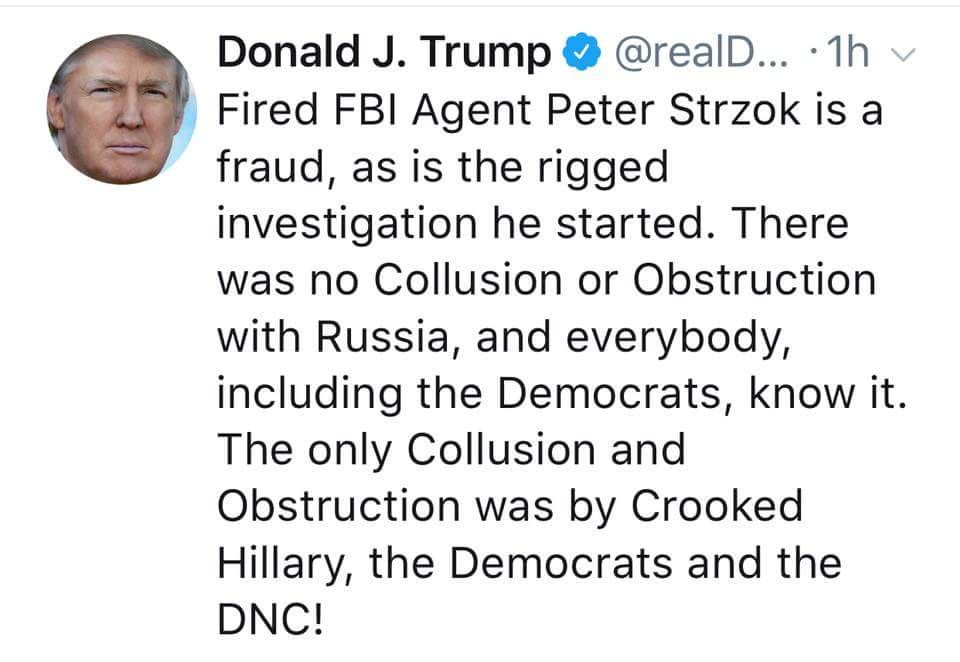The image size is (960, 662).
Task: Click the words "Crooked" in tweet
Action: (716, 506)
